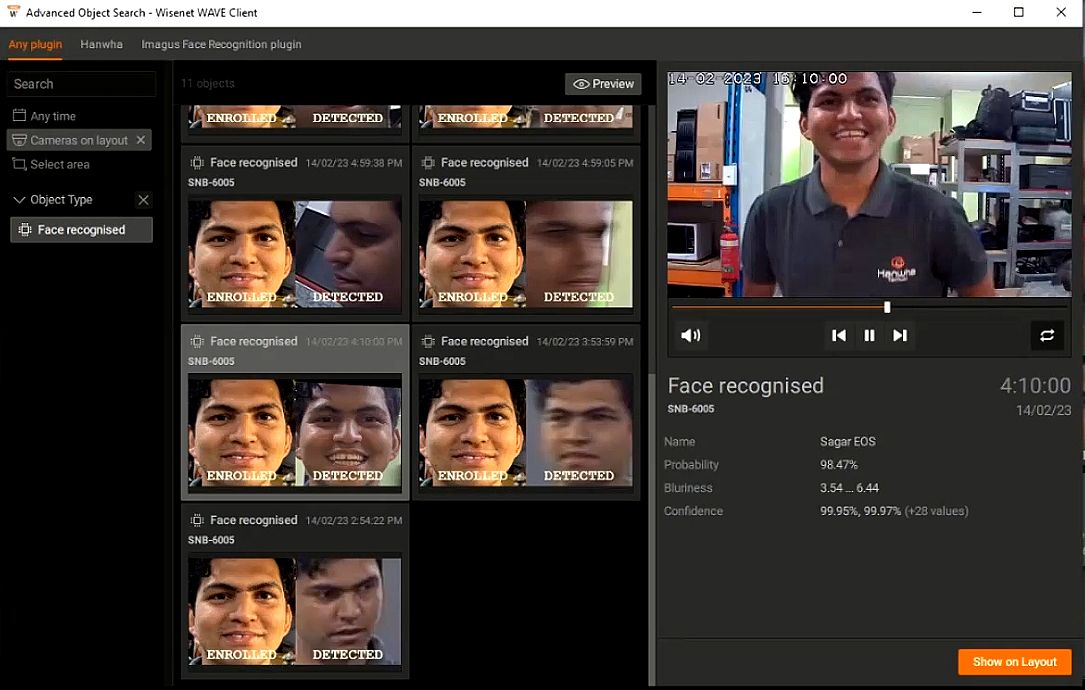The height and width of the screenshot is (690, 1085).
Task: Clear the Object Type filter
Action: click(143, 200)
